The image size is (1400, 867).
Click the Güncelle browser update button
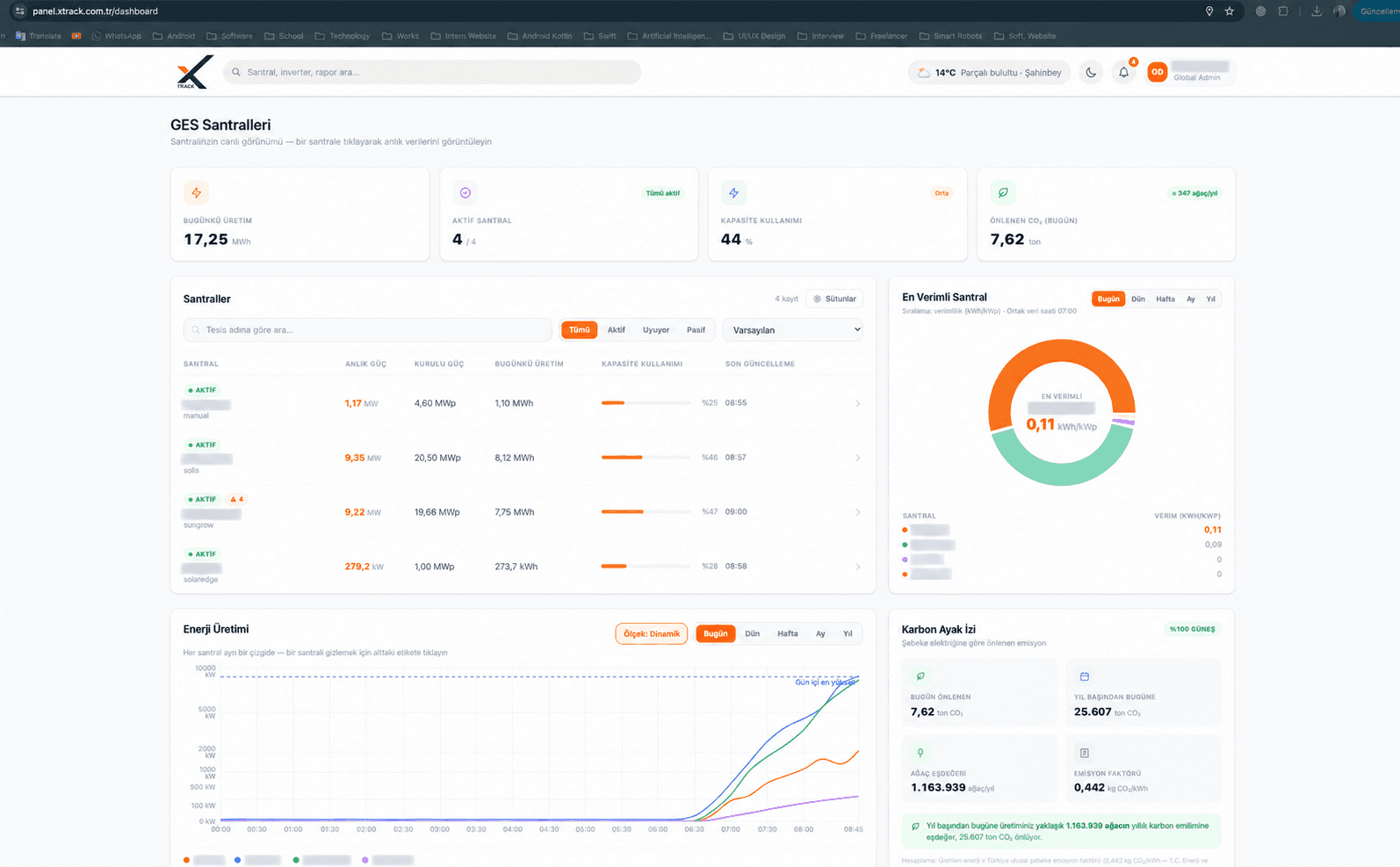(x=1378, y=11)
